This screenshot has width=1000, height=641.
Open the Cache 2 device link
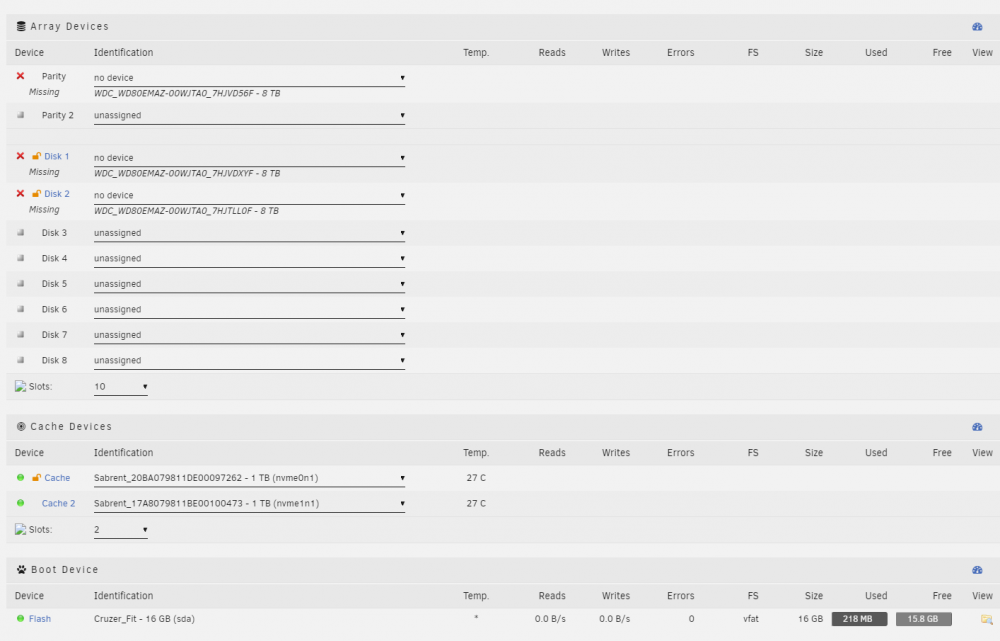click(x=58, y=503)
